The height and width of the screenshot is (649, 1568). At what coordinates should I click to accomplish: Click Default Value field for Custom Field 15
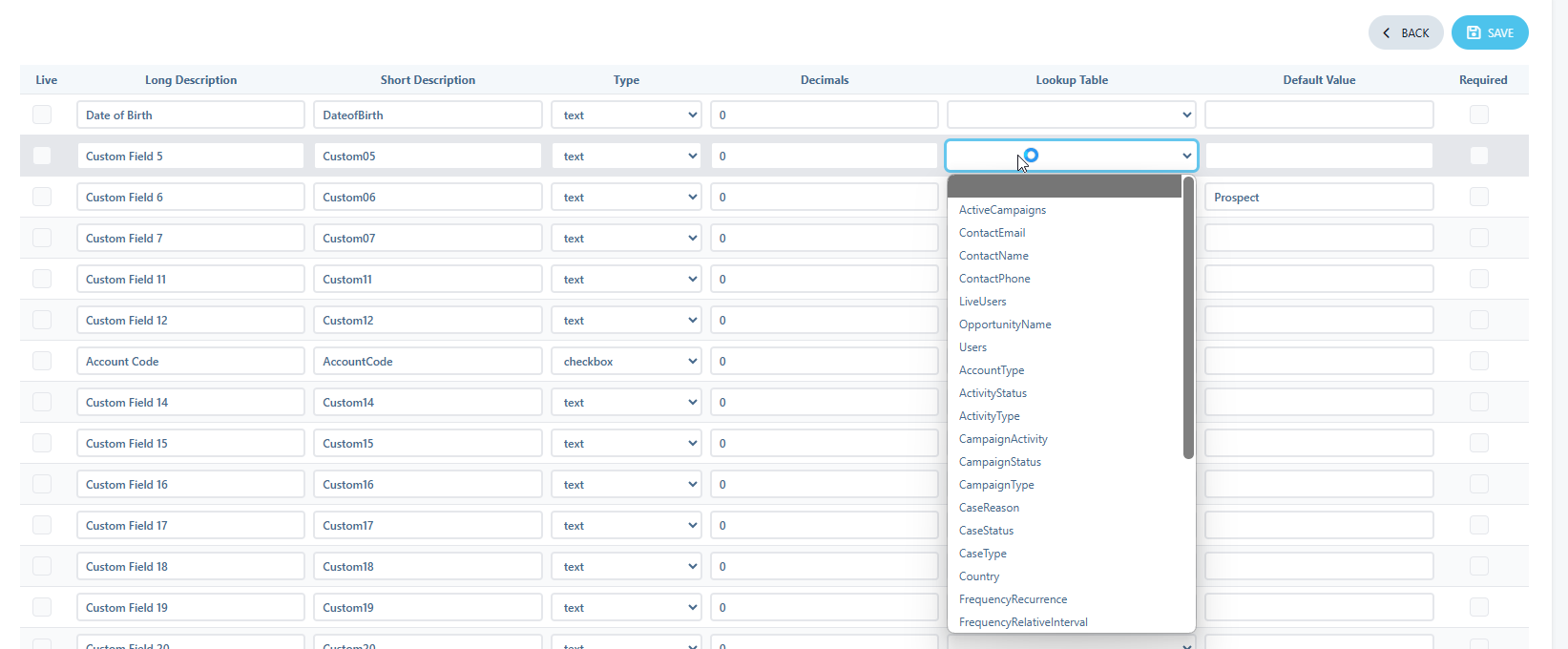[x=1319, y=443]
